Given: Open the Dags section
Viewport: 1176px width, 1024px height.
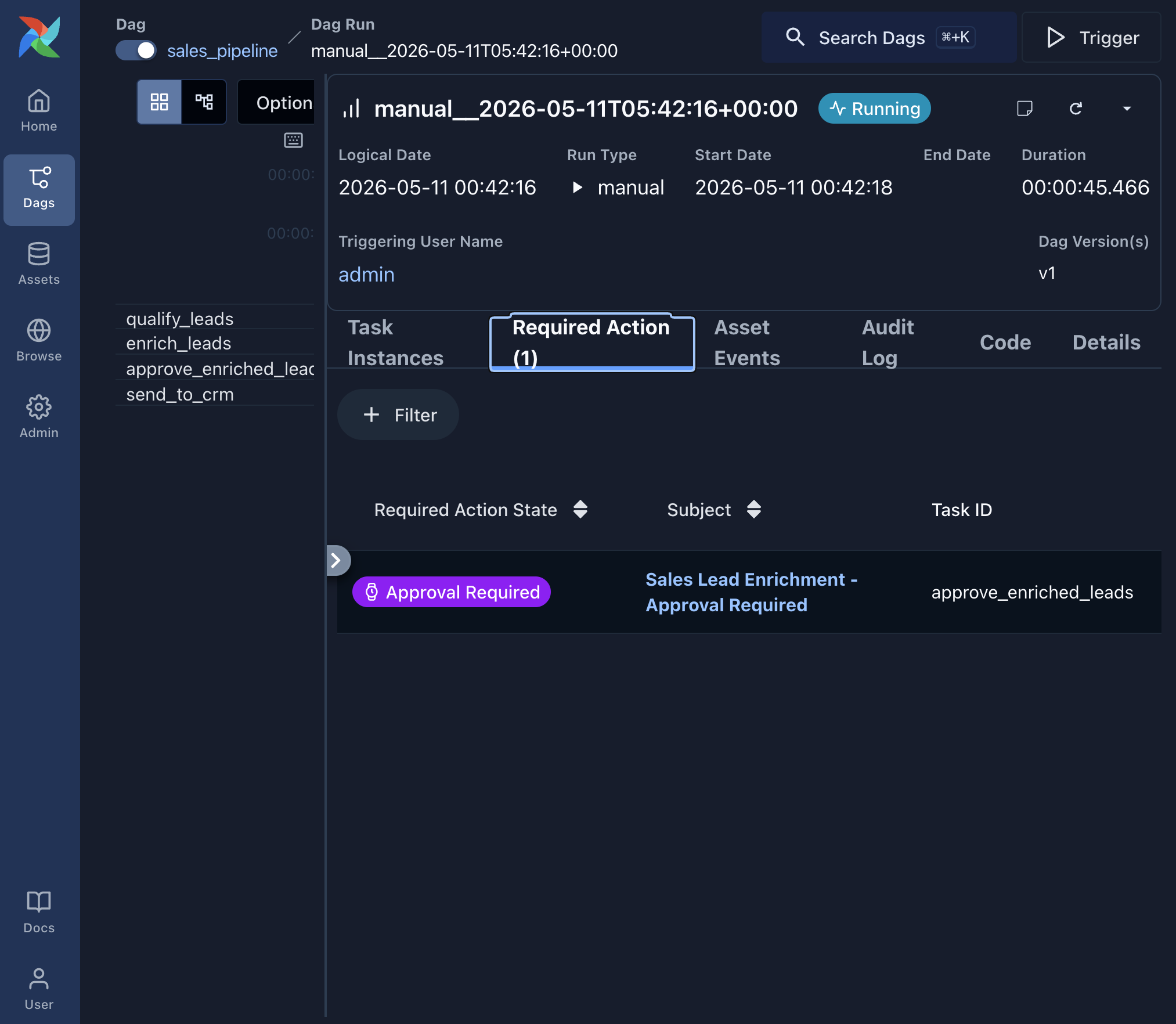Looking at the screenshot, I should coord(39,189).
